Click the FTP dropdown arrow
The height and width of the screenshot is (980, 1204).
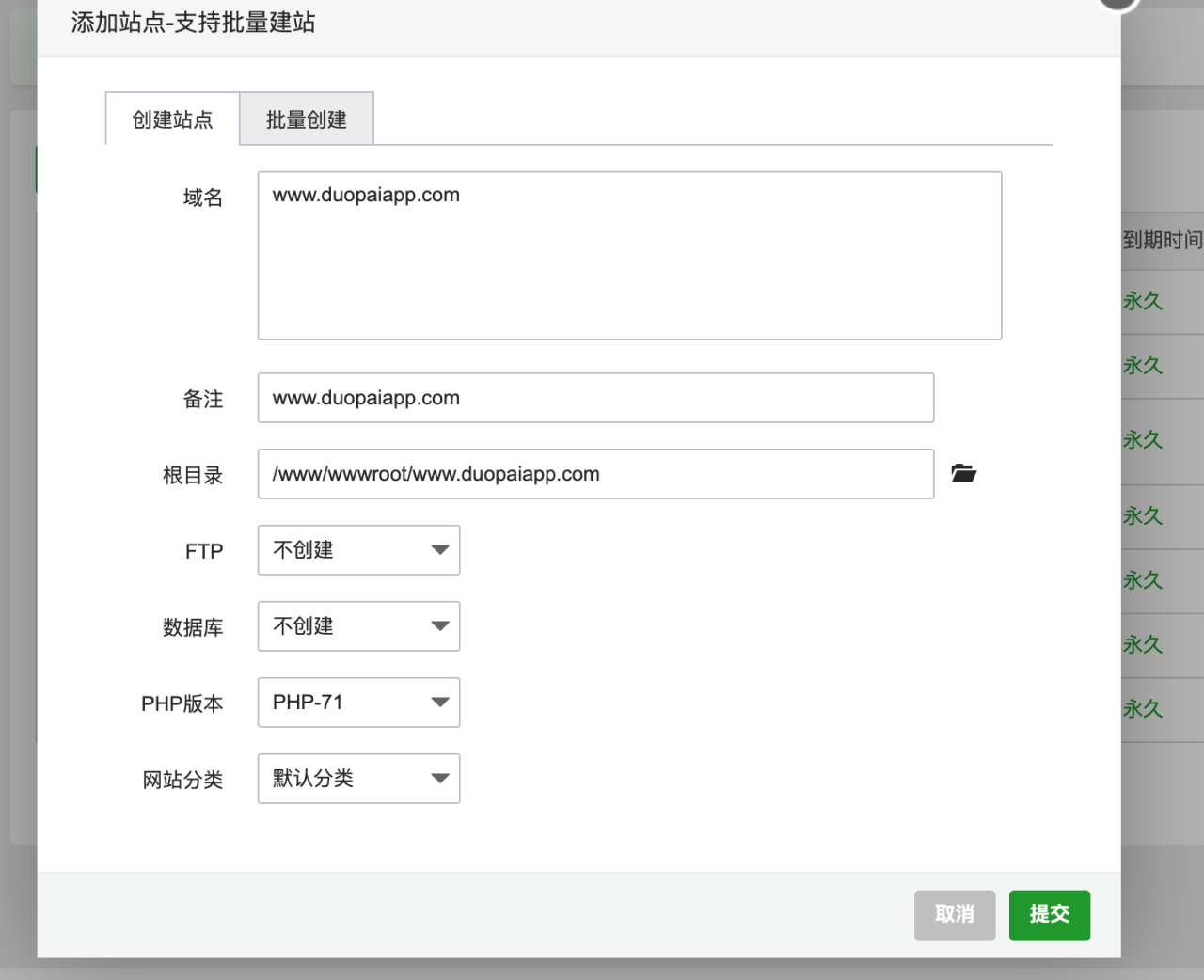tap(438, 550)
